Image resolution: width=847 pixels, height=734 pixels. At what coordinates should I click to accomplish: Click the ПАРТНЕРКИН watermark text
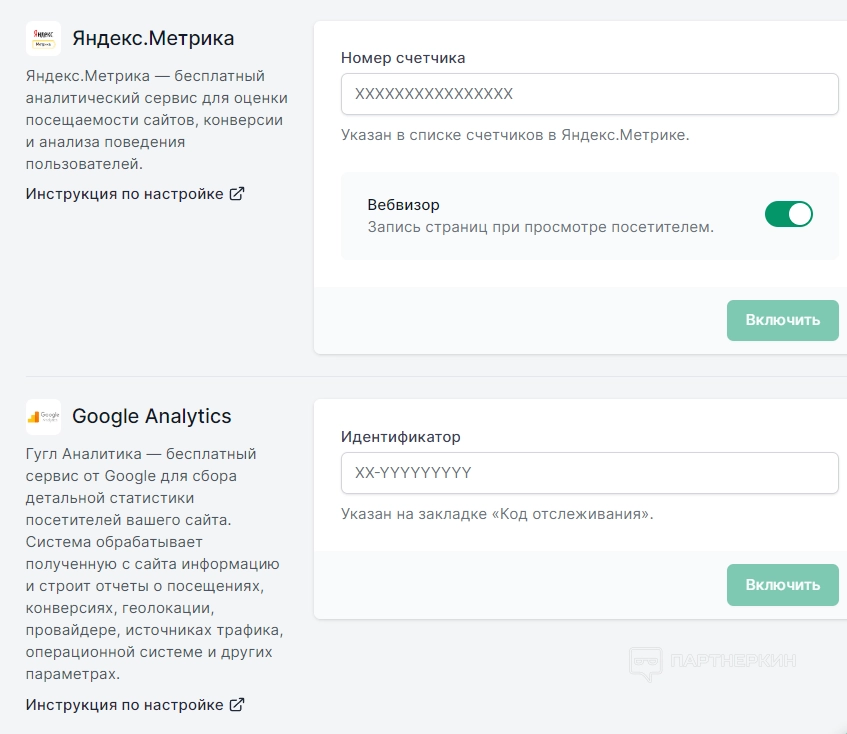click(x=734, y=662)
